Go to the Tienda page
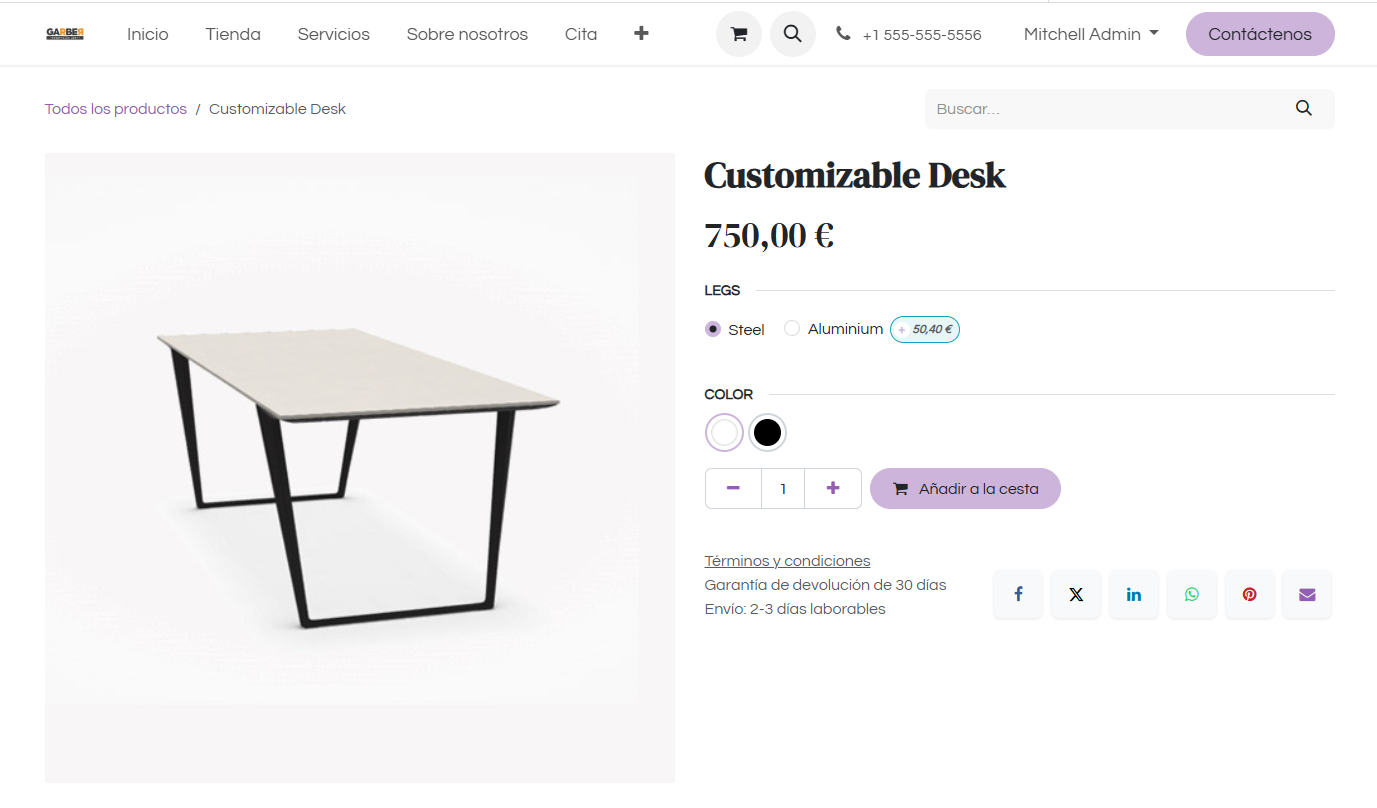The image size is (1377, 808). (232, 33)
